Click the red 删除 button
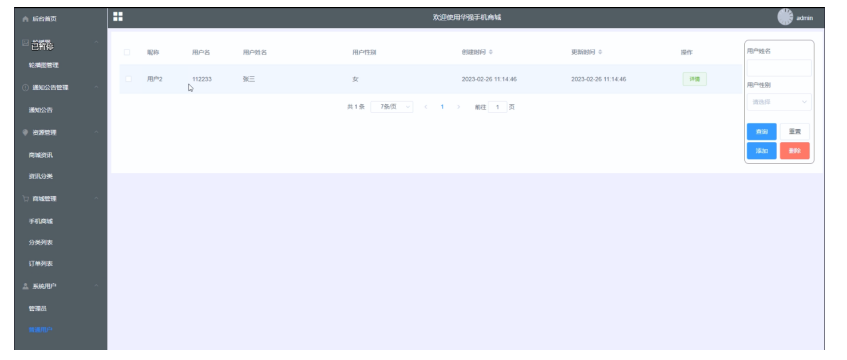 click(x=795, y=151)
